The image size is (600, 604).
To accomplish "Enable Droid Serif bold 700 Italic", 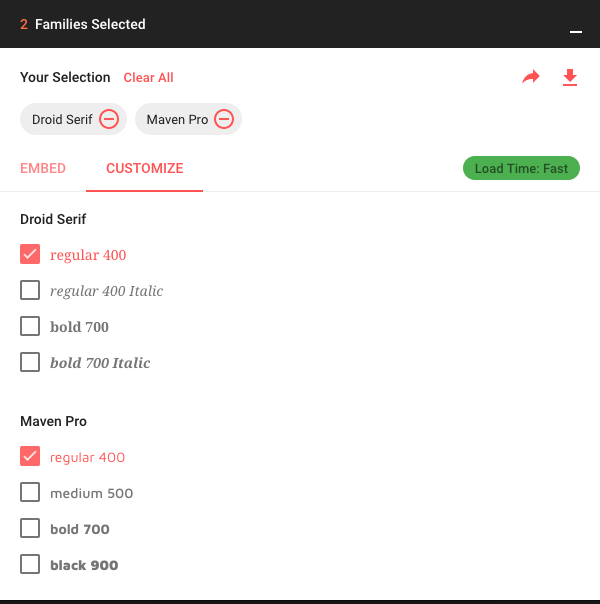I will tap(30, 362).
